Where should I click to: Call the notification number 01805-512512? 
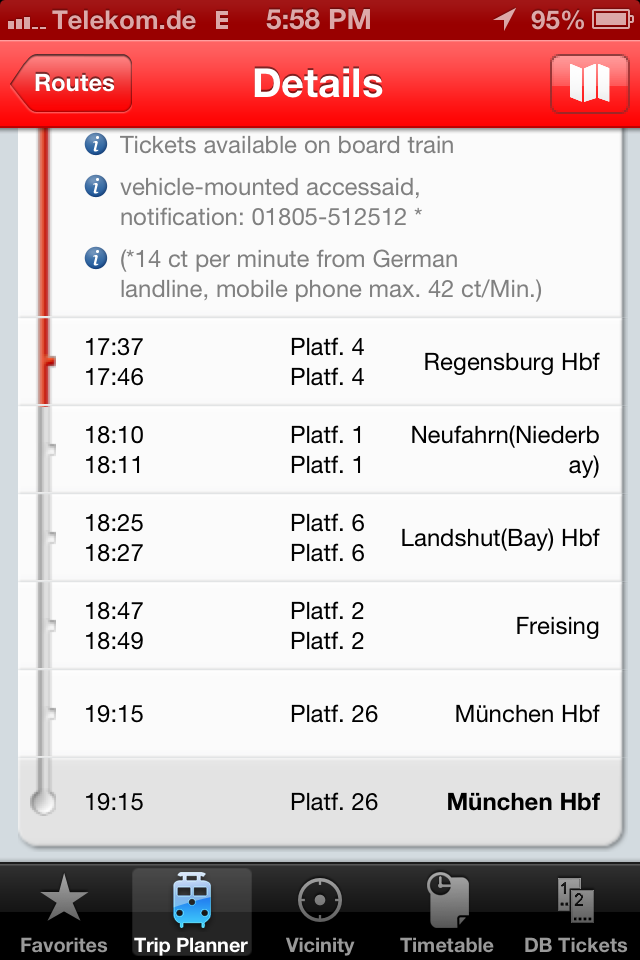pyautogui.click(x=329, y=217)
